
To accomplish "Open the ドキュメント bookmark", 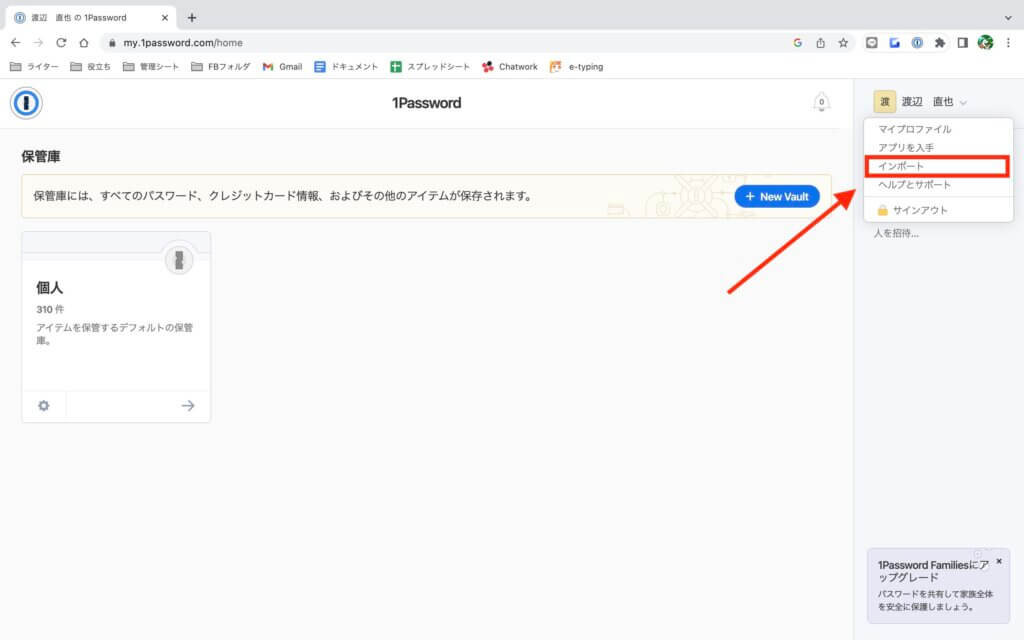I will pos(346,67).
